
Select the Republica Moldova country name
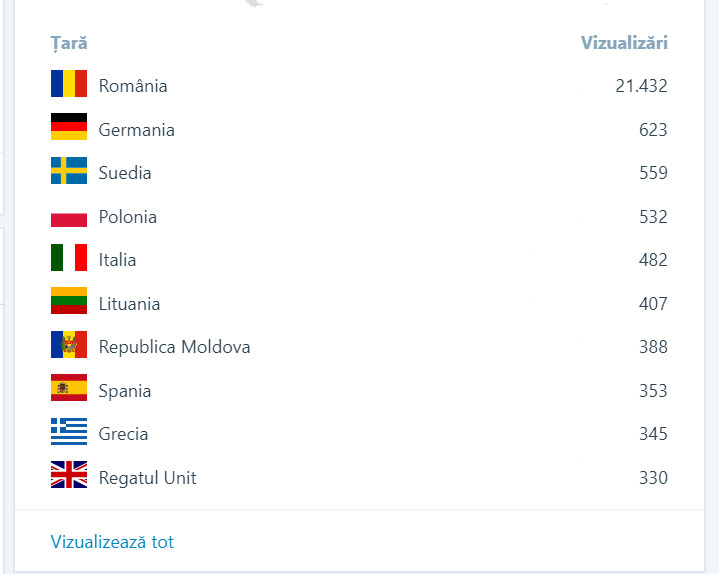point(174,347)
